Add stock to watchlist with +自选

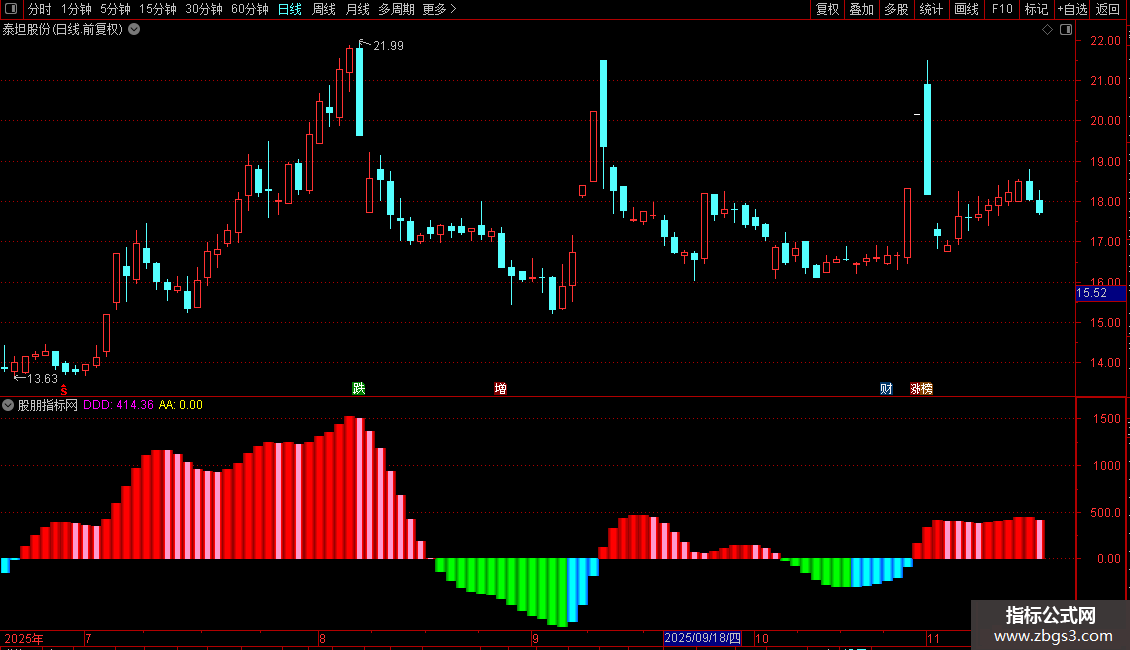1072,9
